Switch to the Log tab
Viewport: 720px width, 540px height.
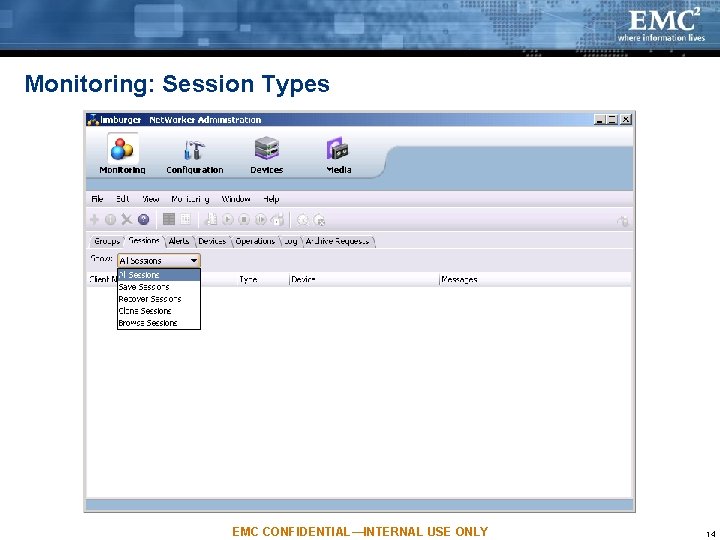coord(291,242)
